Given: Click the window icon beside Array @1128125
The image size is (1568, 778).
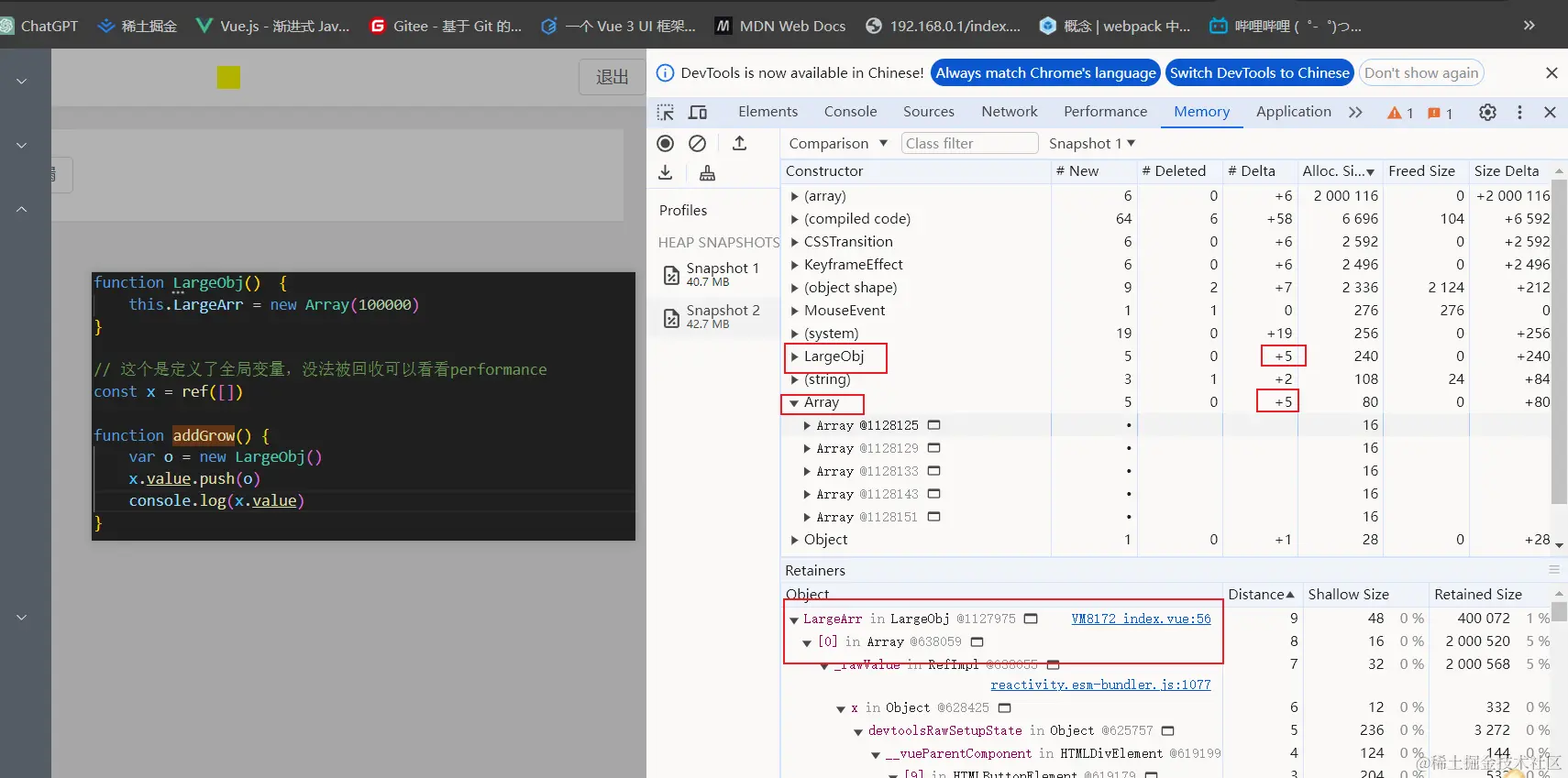Looking at the screenshot, I should [x=933, y=425].
